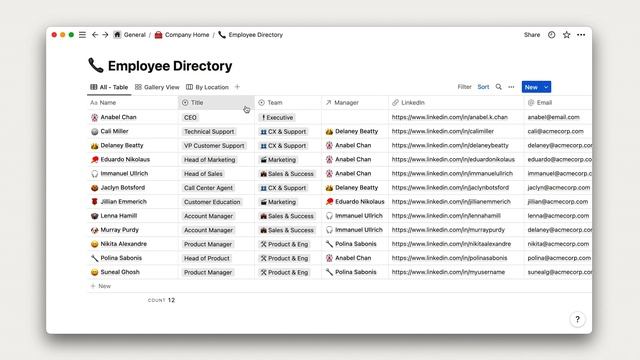The width and height of the screenshot is (640, 360).
Task: Switch to the Gallery View tab
Action: coord(157,87)
